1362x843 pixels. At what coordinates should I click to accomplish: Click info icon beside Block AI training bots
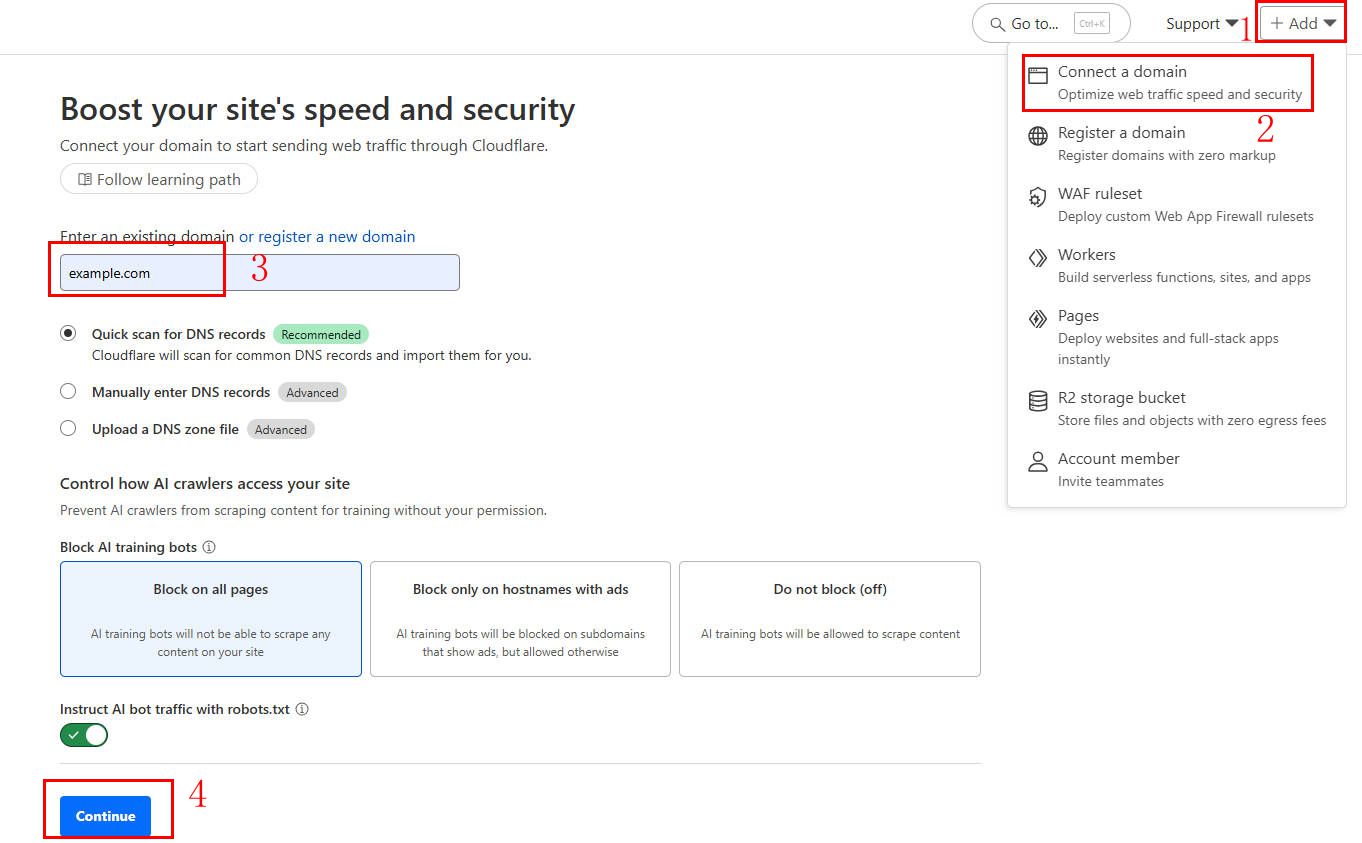click(209, 547)
